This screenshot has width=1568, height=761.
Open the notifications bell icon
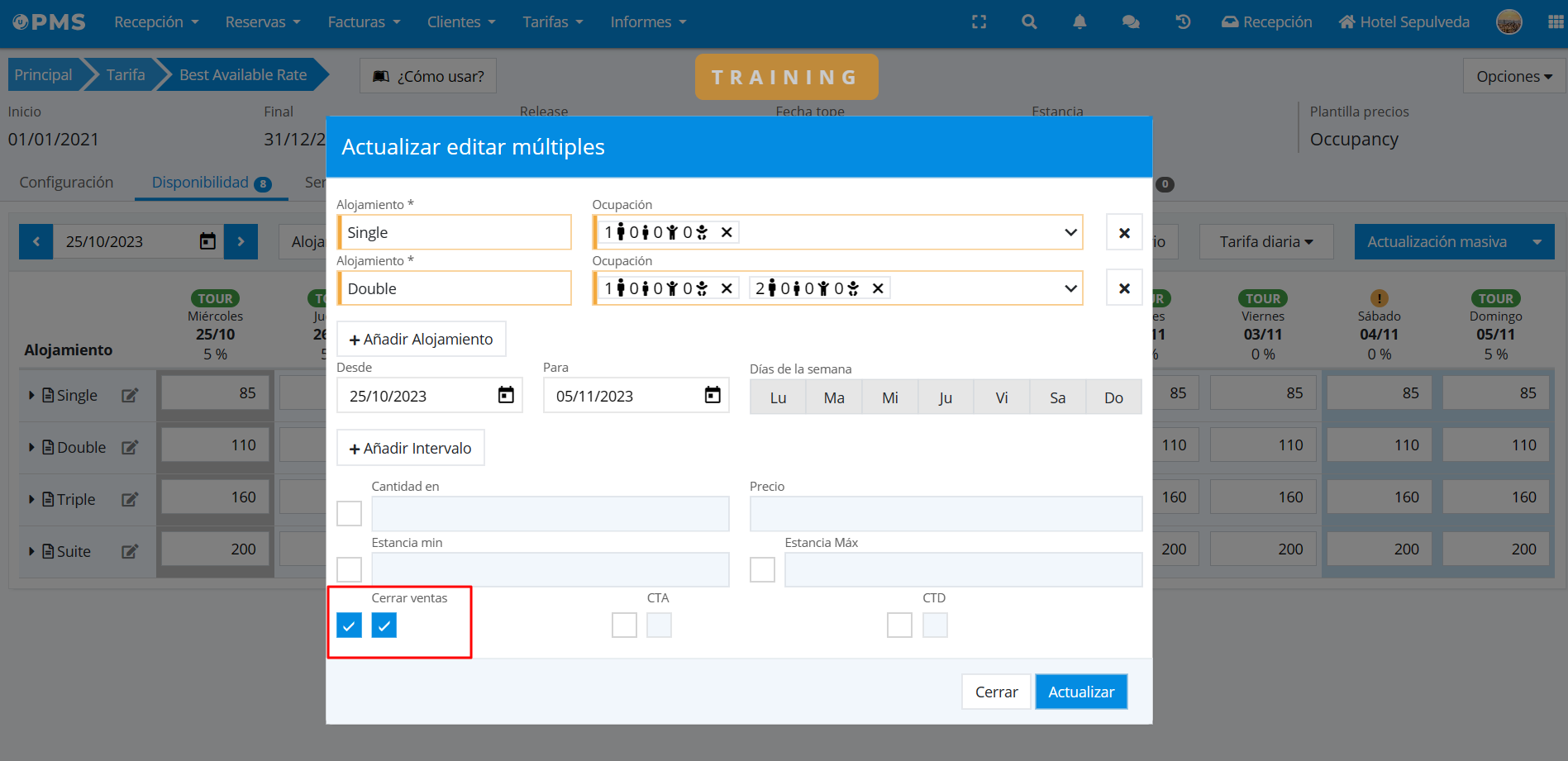[1079, 22]
